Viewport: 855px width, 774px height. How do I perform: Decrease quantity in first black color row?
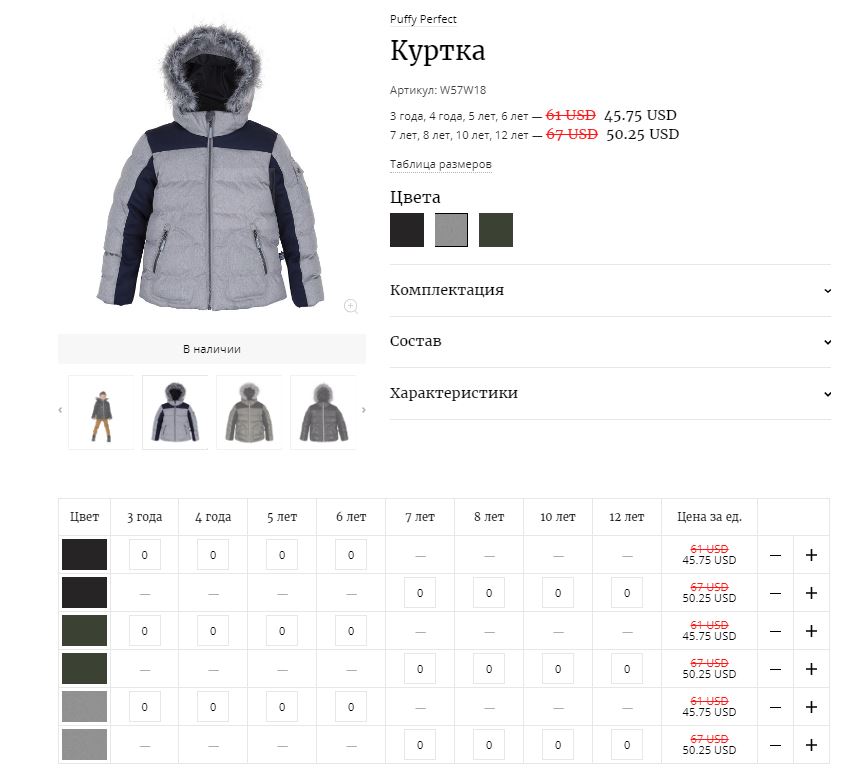click(775, 555)
